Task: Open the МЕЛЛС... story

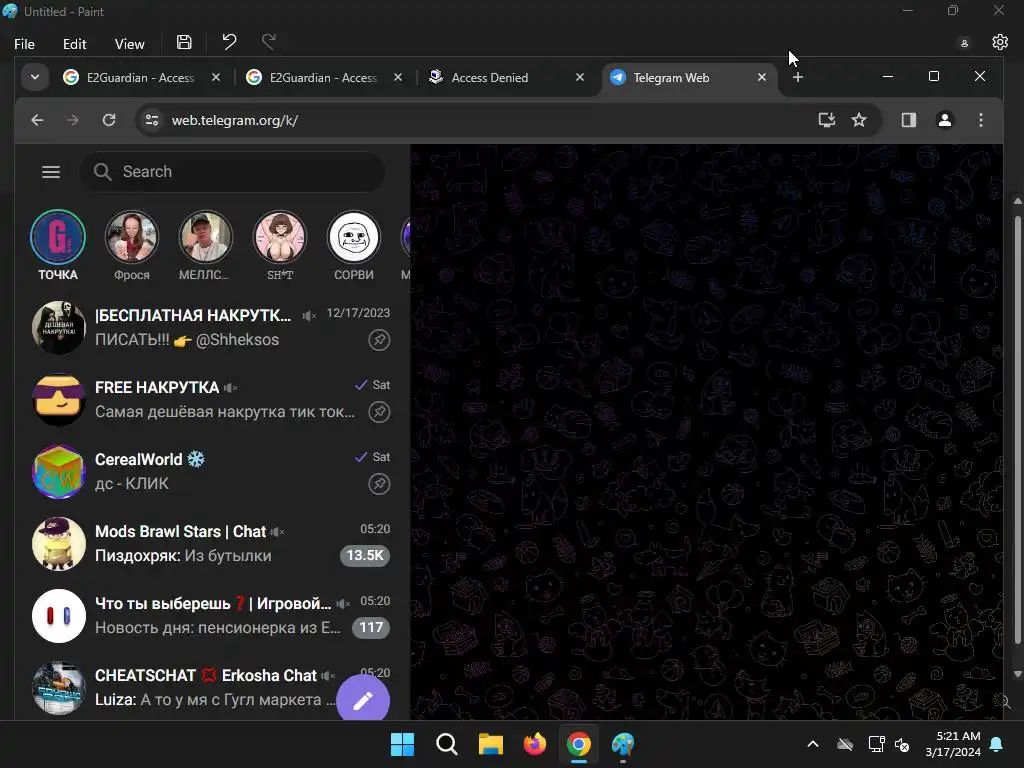Action: coord(205,245)
